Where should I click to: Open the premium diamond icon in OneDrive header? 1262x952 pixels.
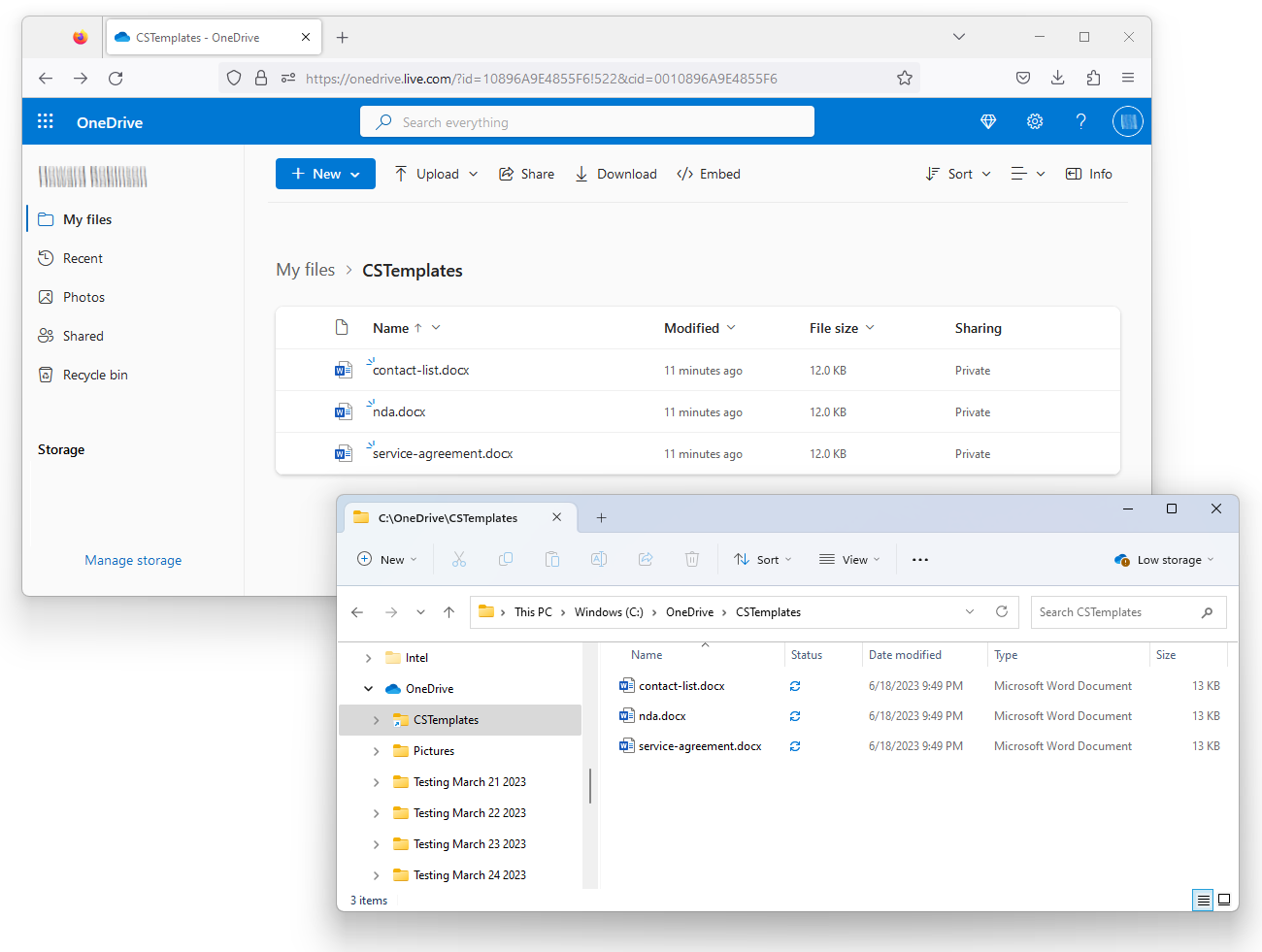[988, 121]
